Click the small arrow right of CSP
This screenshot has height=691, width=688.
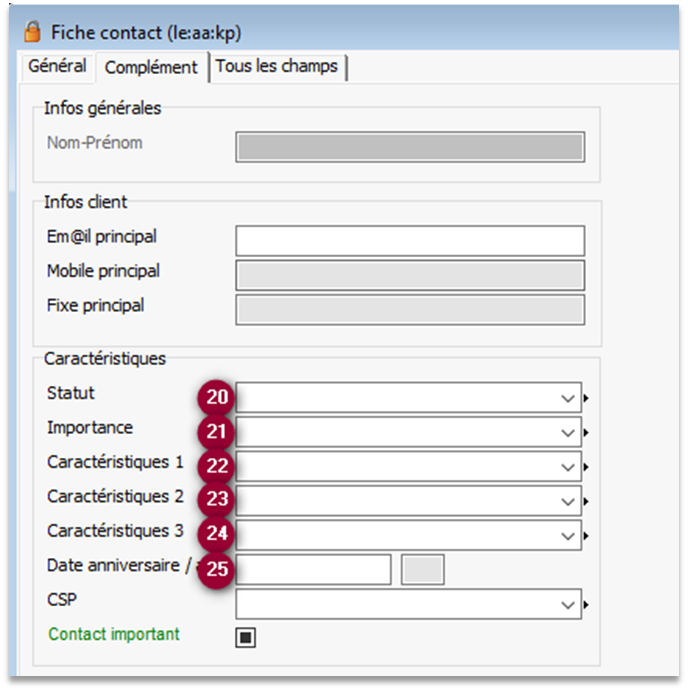coord(586,605)
